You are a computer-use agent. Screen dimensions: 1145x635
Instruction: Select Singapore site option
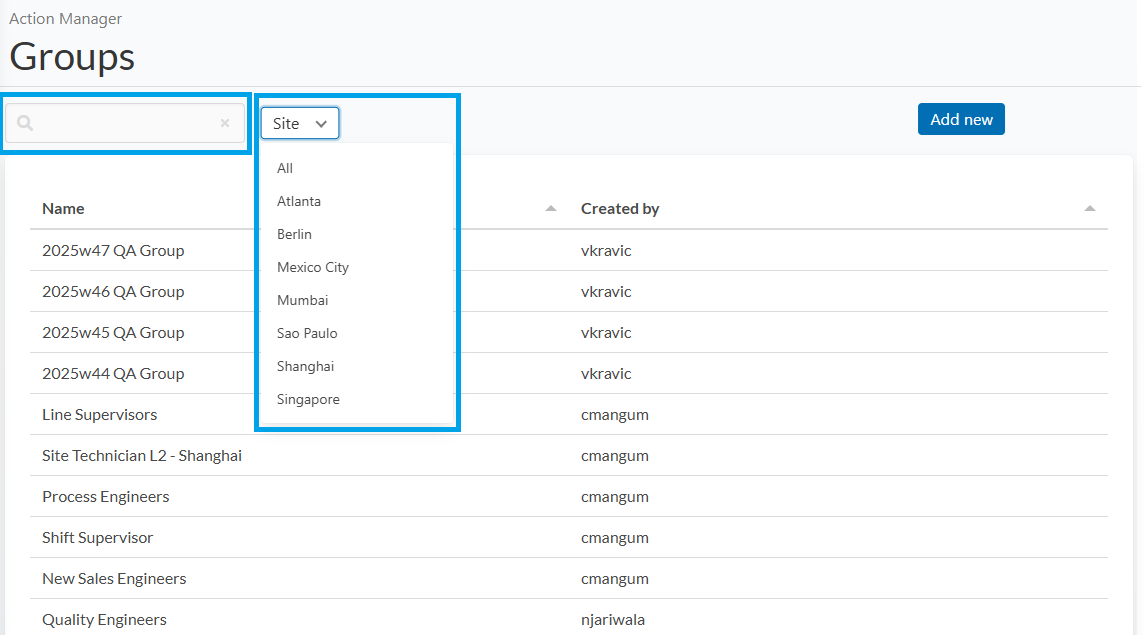[x=308, y=399]
